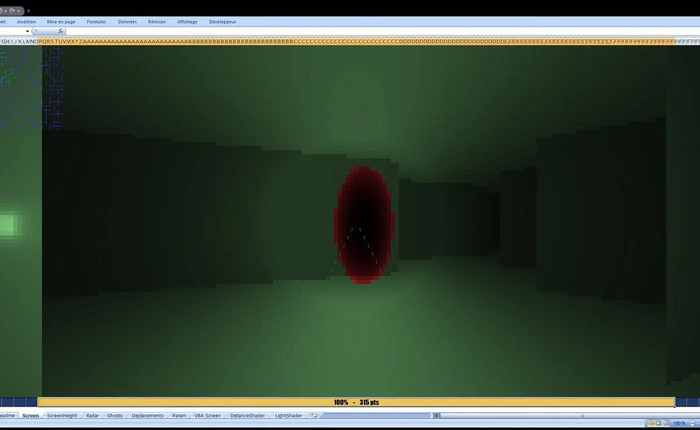Click the horizontal scrollbar left arrow
Image resolution: width=700 pixels, height=430 pixels.
438,415
